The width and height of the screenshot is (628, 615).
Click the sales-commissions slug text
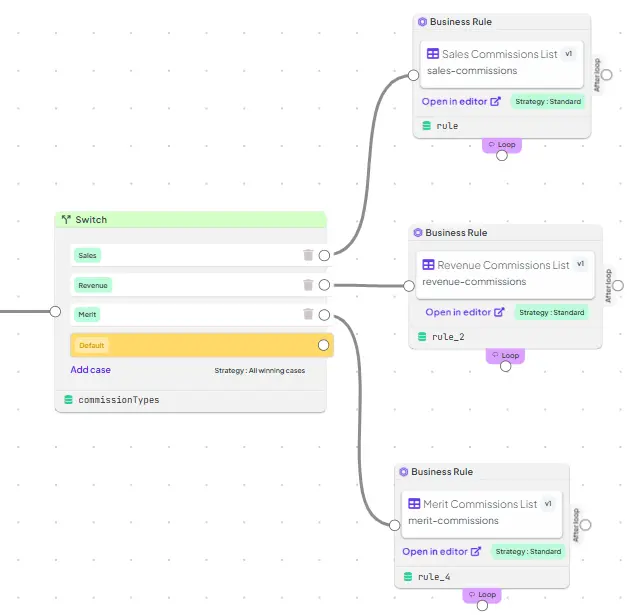coord(472,71)
